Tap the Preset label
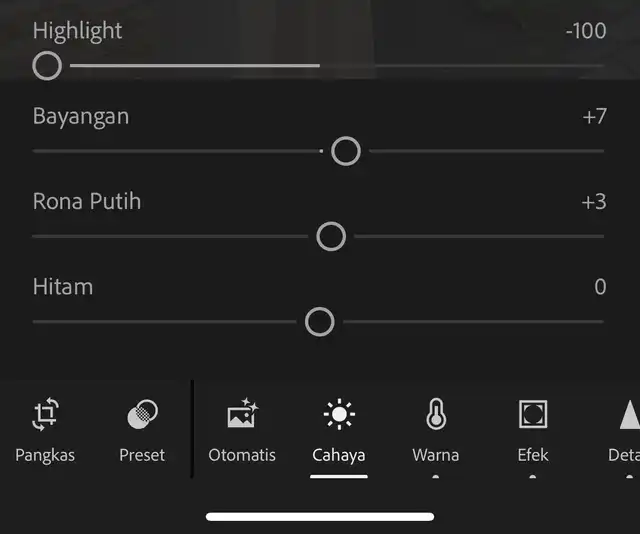 click(x=142, y=455)
